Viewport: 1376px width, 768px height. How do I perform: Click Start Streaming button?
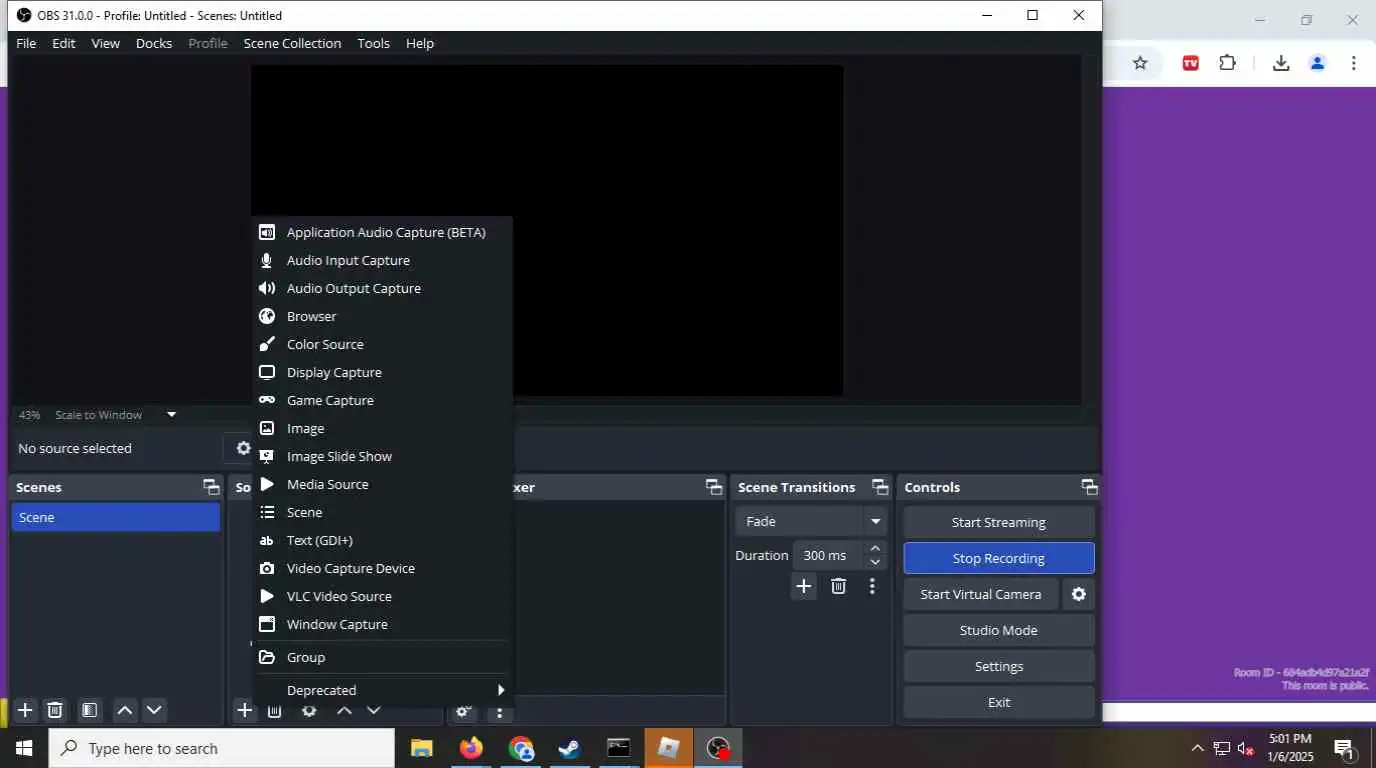[x=999, y=522]
